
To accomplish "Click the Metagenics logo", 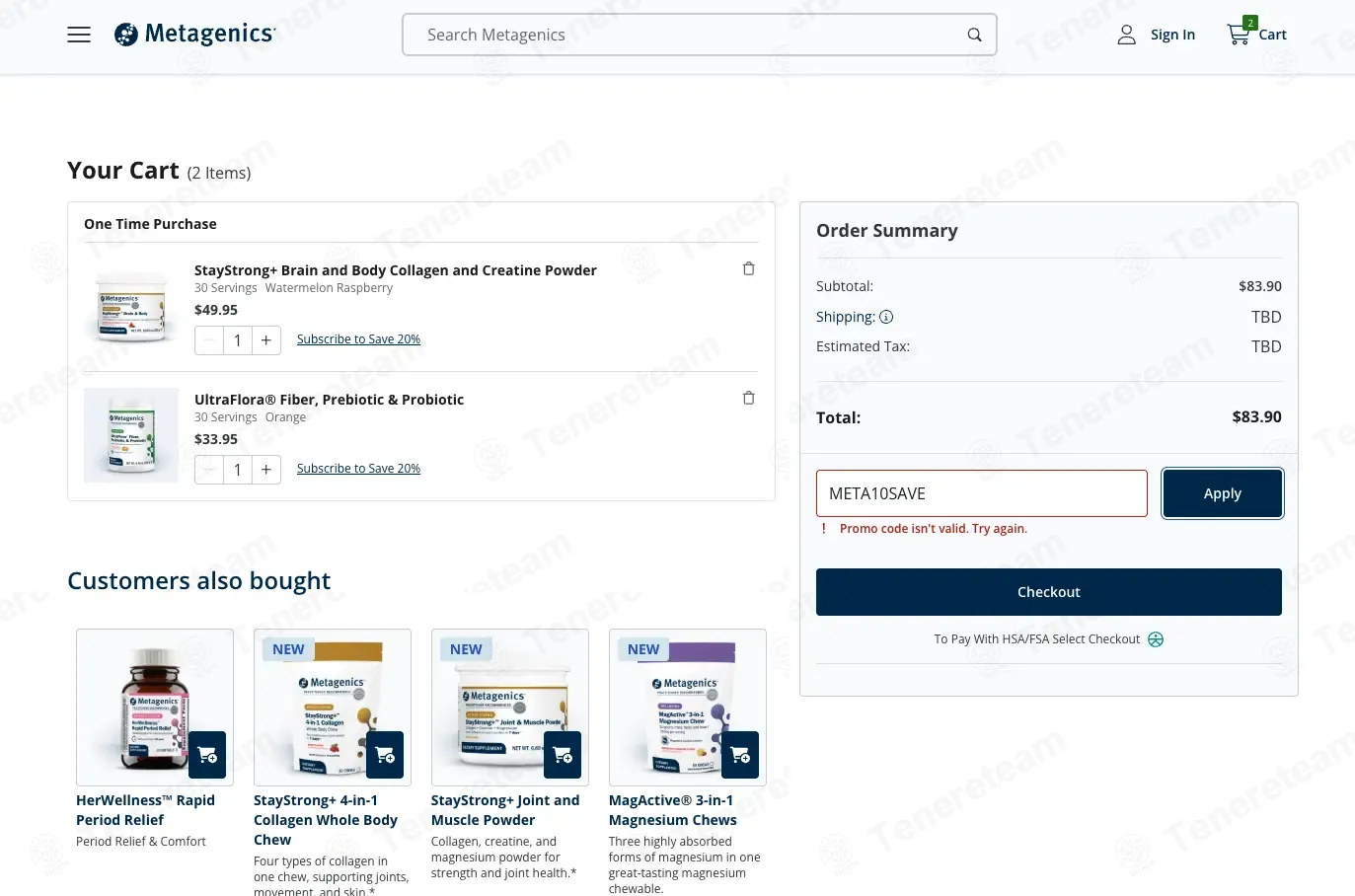I will (x=194, y=35).
